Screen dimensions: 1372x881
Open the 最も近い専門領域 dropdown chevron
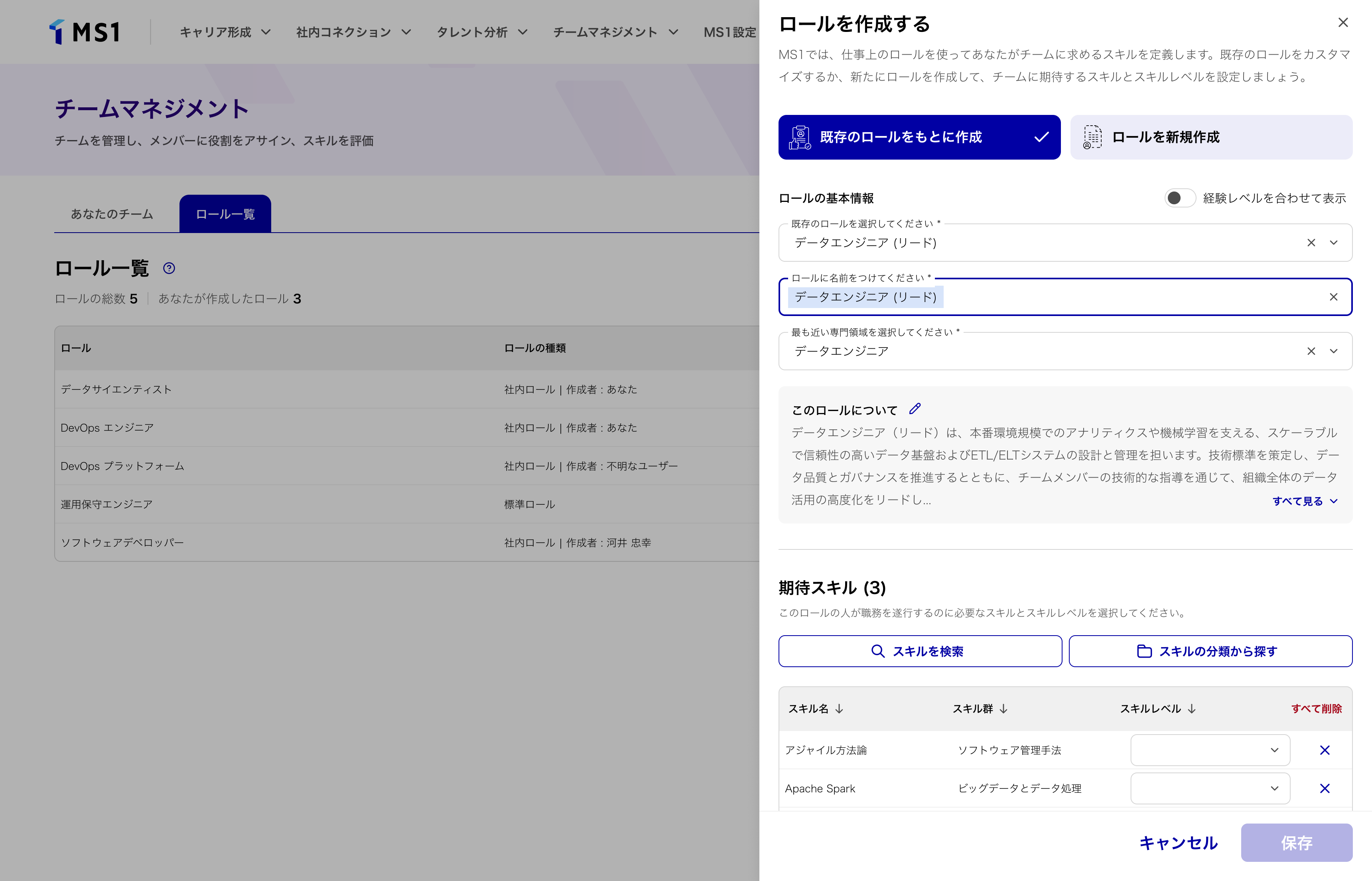[x=1334, y=351]
